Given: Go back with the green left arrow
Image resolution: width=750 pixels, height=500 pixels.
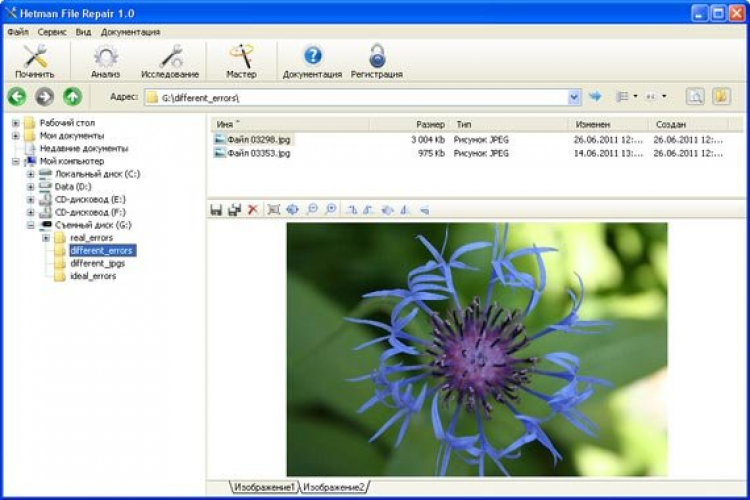Looking at the screenshot, I should coord(17,97).
